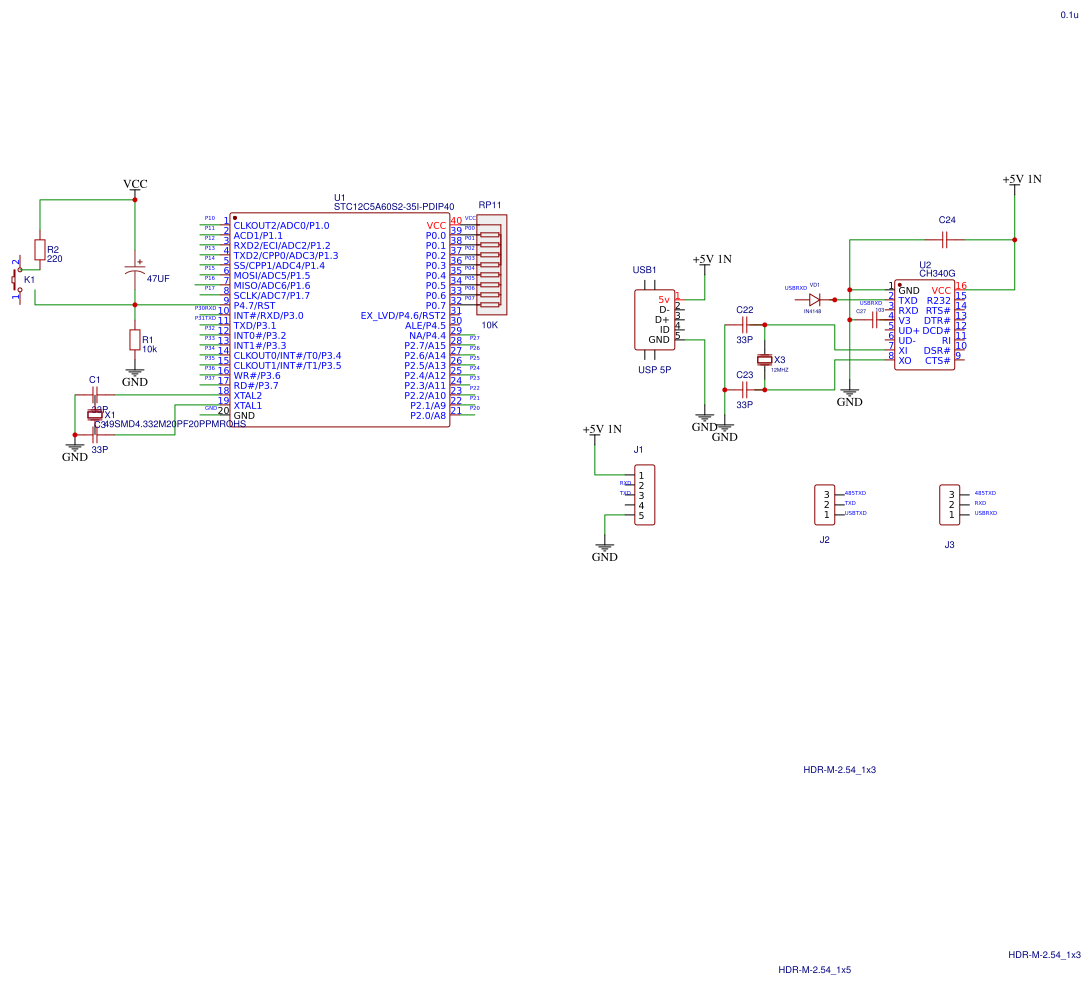The image size is (1091, 985).
Task: Click the VD1 IN4148 diode symbol
Action: pos(814,300)
